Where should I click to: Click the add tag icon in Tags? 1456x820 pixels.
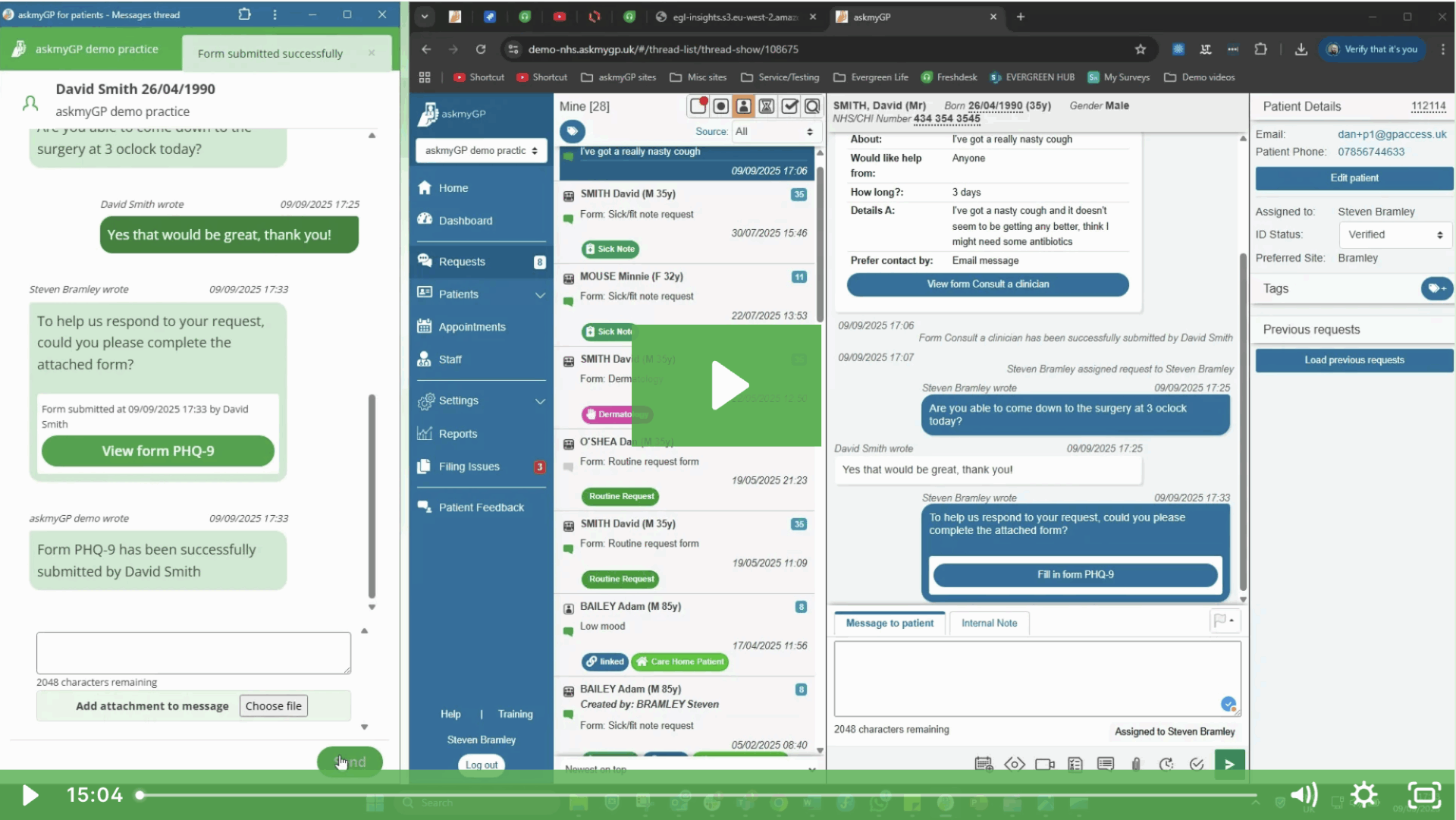coord(1436,288)
